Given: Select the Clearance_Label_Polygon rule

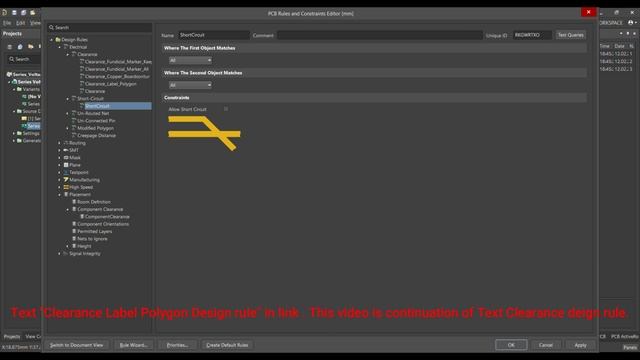Looking at the screenshot, I should click(111, 84).
